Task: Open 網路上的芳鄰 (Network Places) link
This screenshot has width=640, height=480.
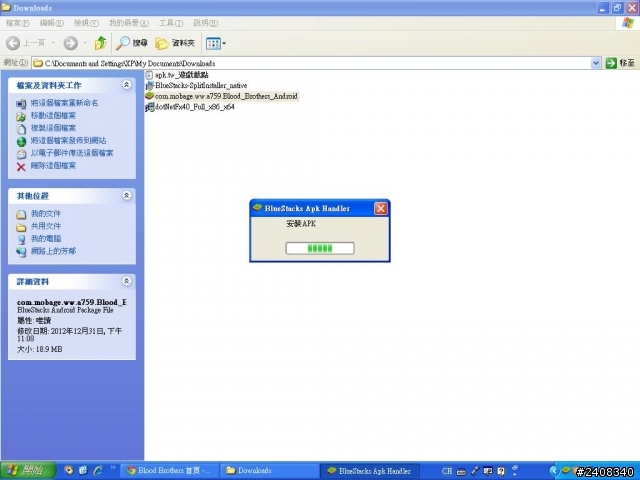Action: tap(53, 251)
